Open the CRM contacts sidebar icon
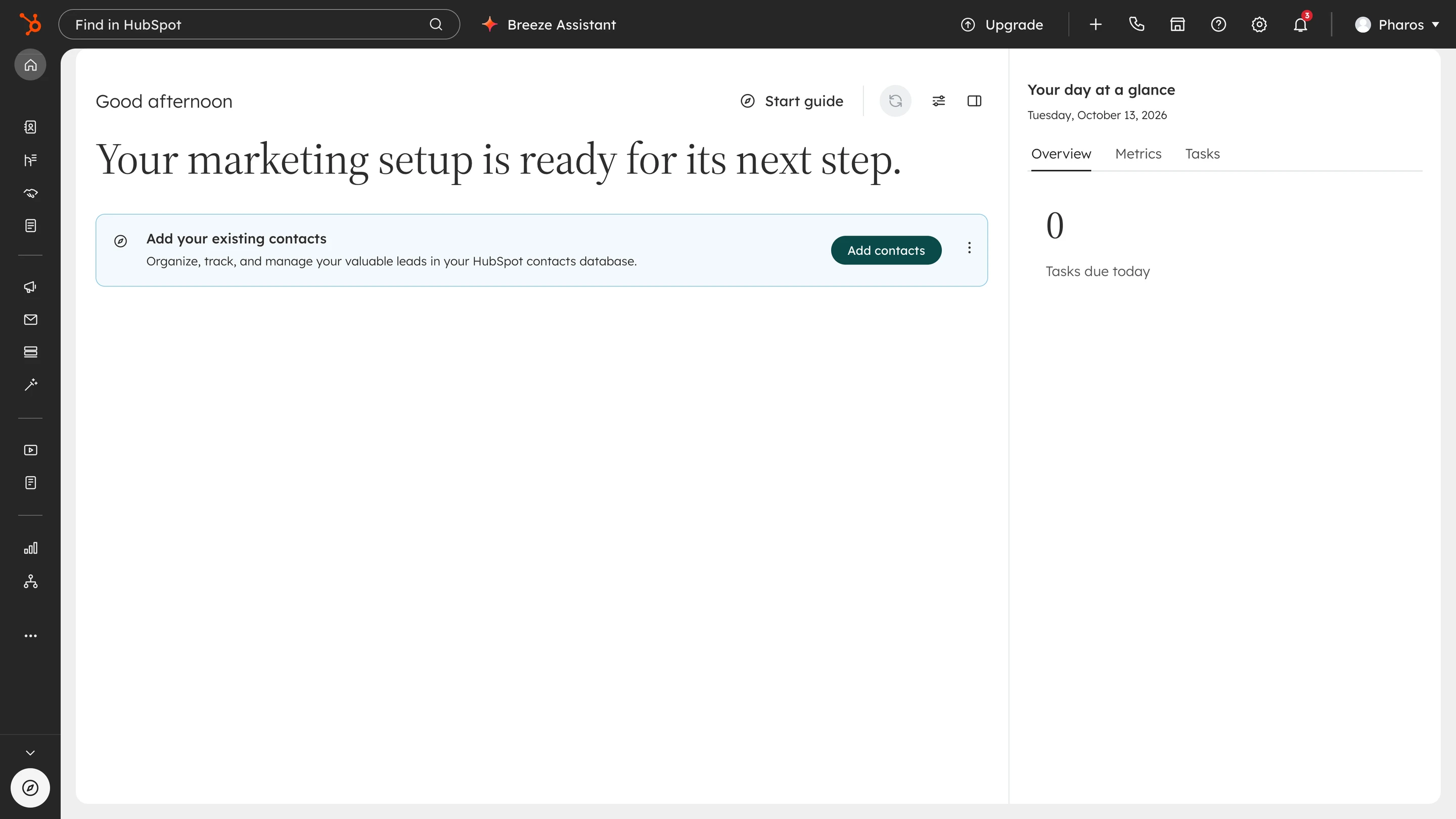1456x819 pixels. 30,127
